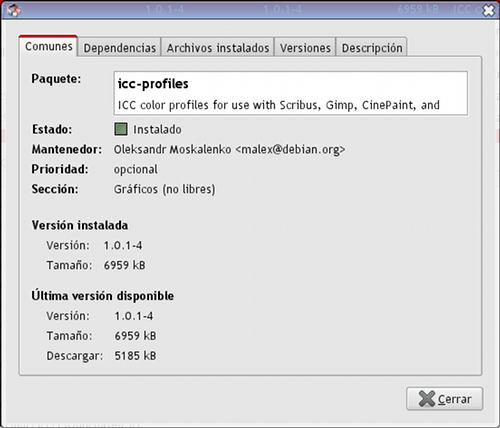Click the Synaptic icon in title bar
Viewport: 500px width, 428px height.
(x=14, y=10)
